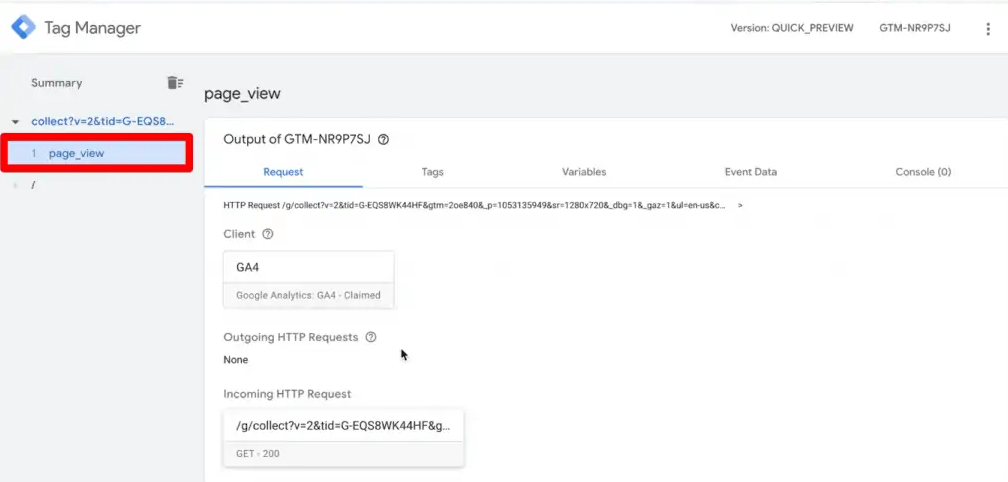Open help icon beside Client label
The image size is (1008, 482).
pos(268,234)
